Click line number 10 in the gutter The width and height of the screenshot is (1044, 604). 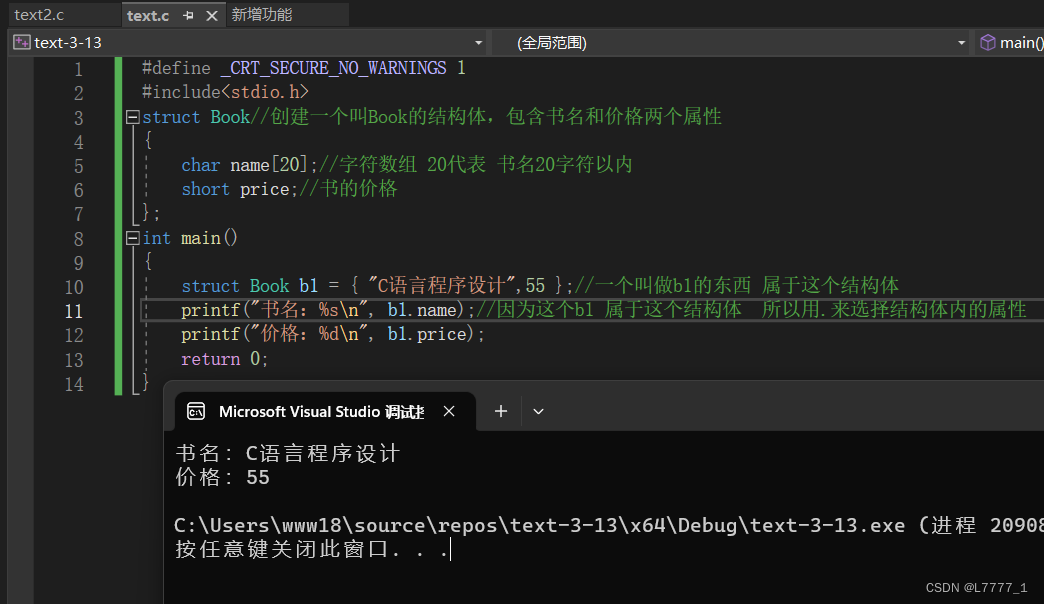74,286
